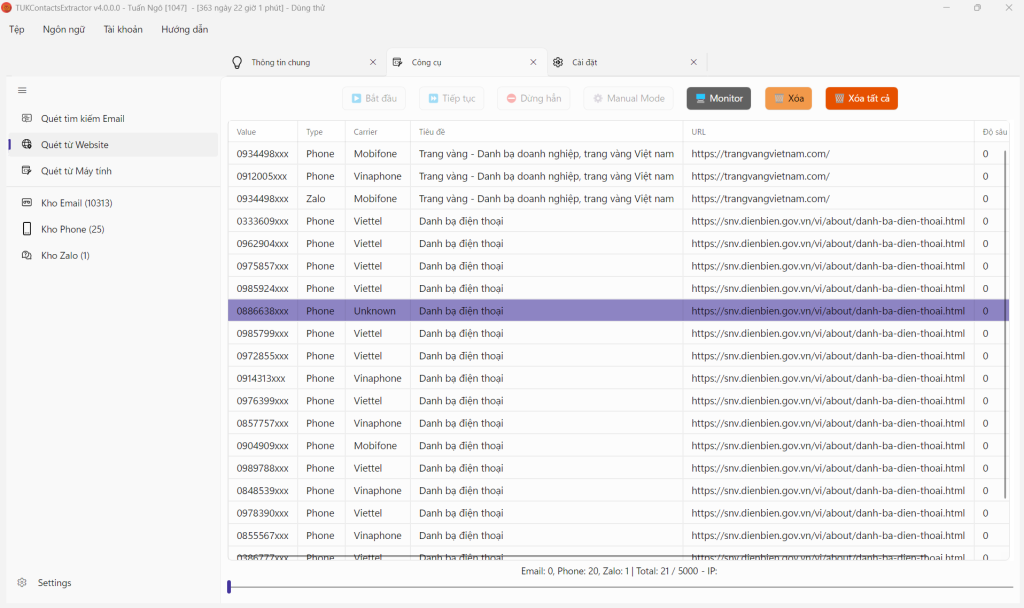
Task: Sort by the Carrier column header
Action: click(x=364, y=132)
